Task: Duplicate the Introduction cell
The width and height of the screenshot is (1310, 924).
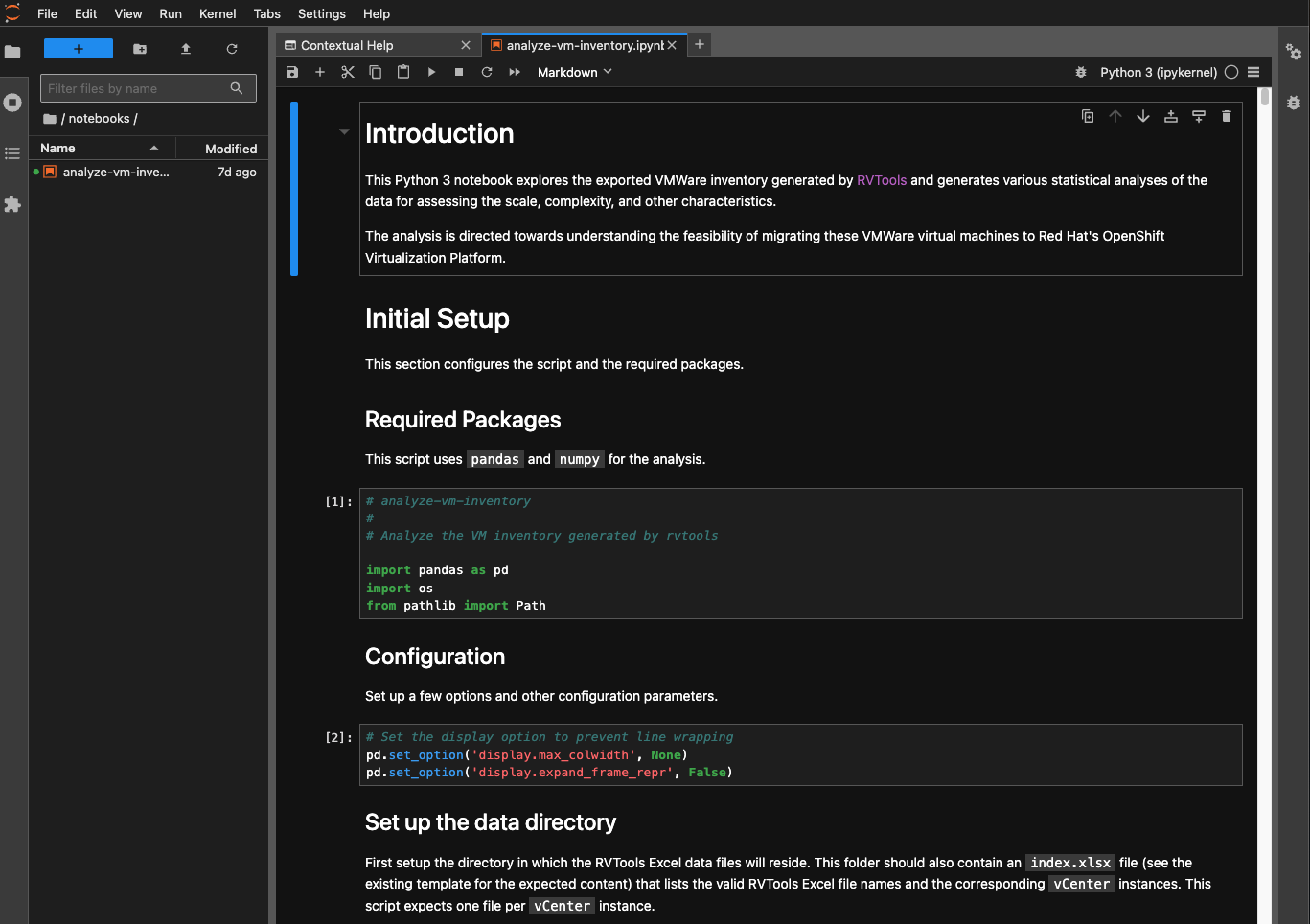Action: (1087, 115)
